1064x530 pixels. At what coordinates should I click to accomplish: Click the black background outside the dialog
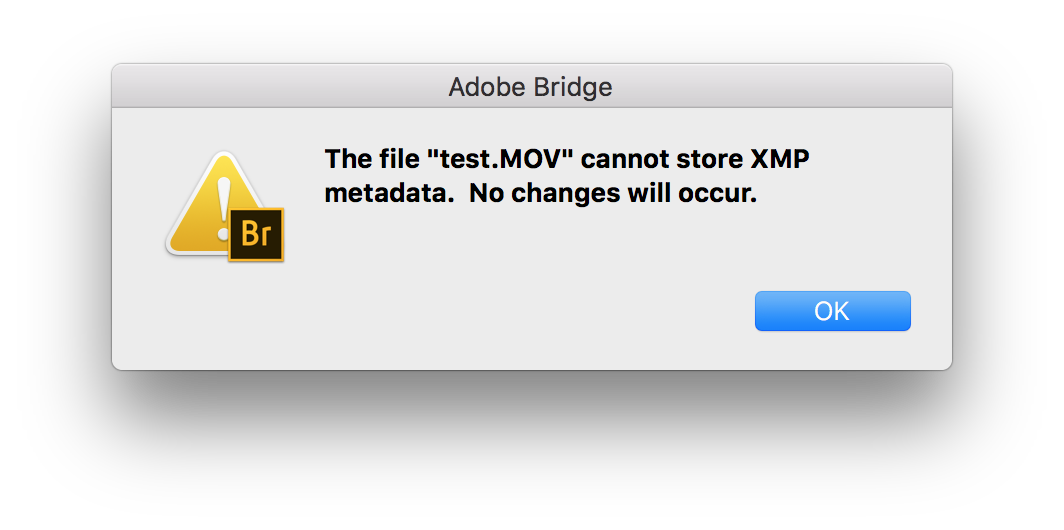[530, 450]
